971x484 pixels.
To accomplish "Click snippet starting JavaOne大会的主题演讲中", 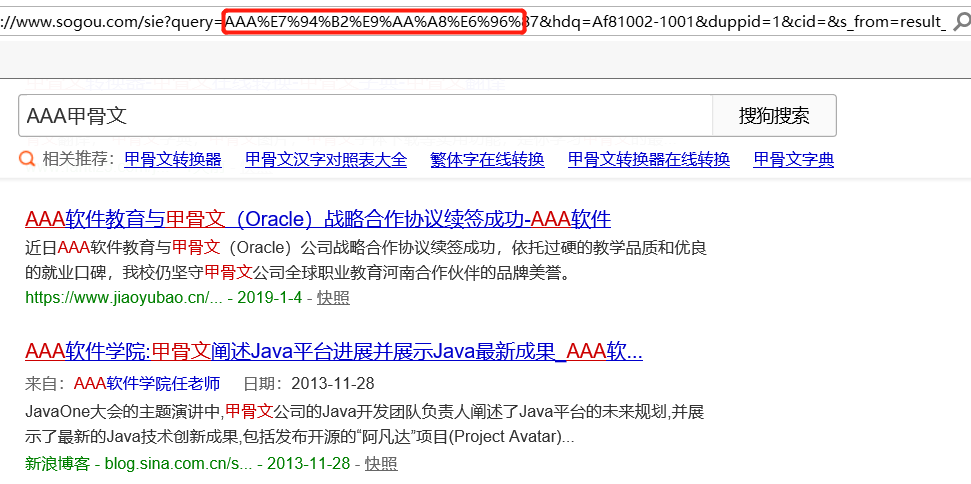I will pyautogui.click(x=365, y=424).
